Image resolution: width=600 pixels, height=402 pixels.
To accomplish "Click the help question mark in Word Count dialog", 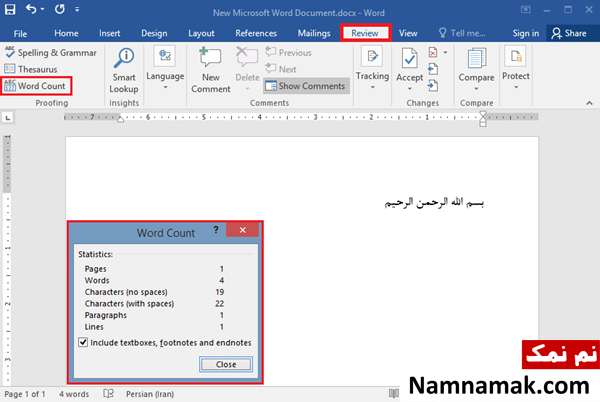I will pos(216,230).
